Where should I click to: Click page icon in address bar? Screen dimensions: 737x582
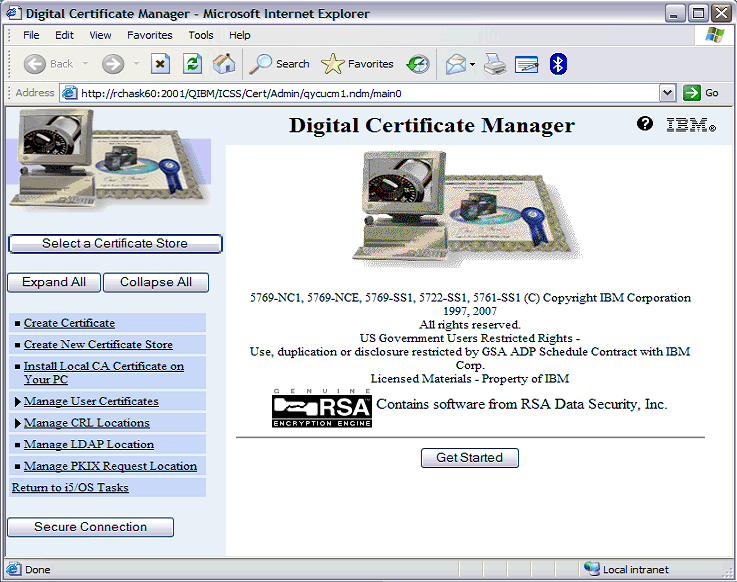[70, 93]
